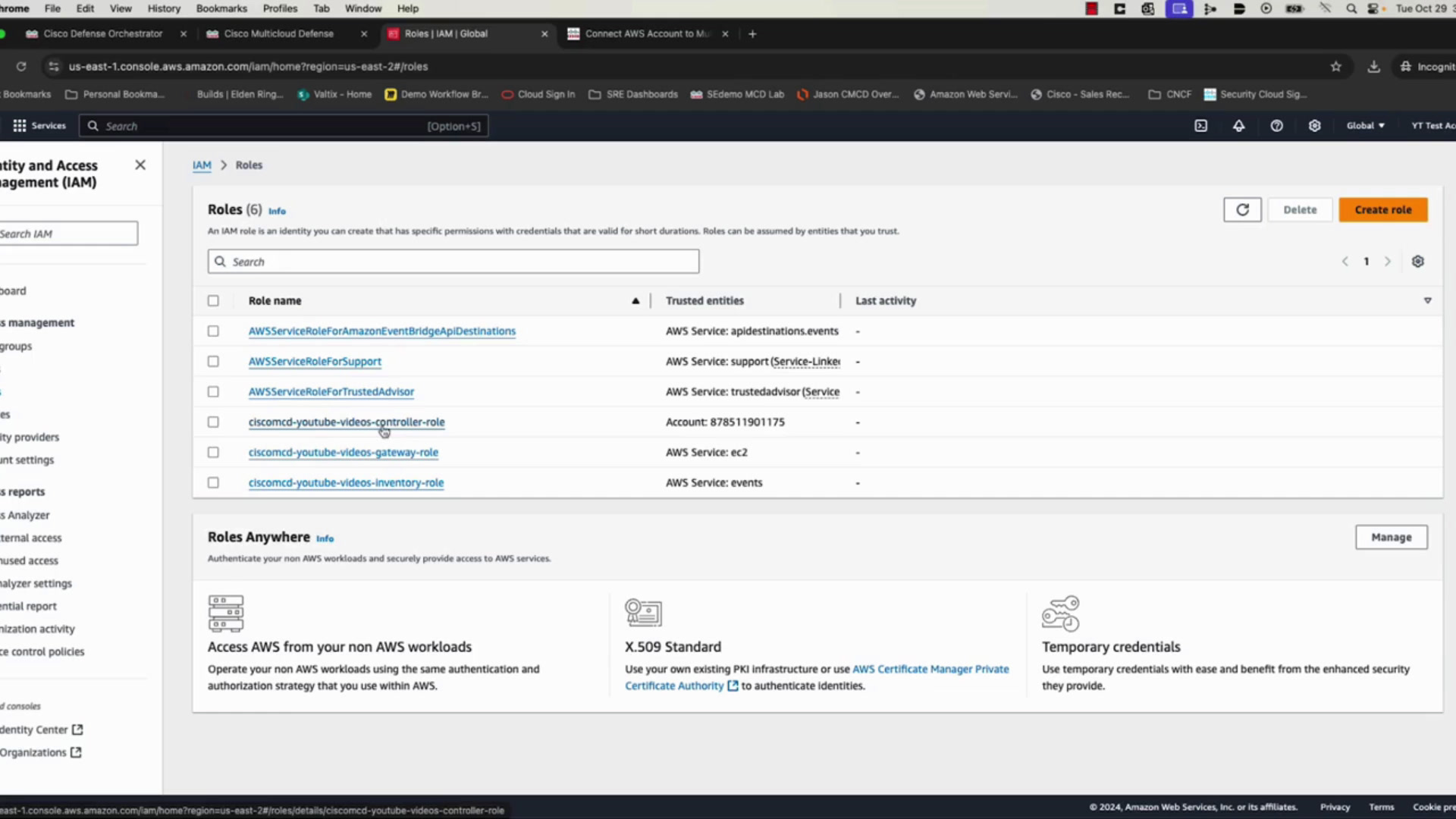Switch to the Cisco Multicloud Defense tab
Screen dimensions: 1456x819
click(278, 34)
